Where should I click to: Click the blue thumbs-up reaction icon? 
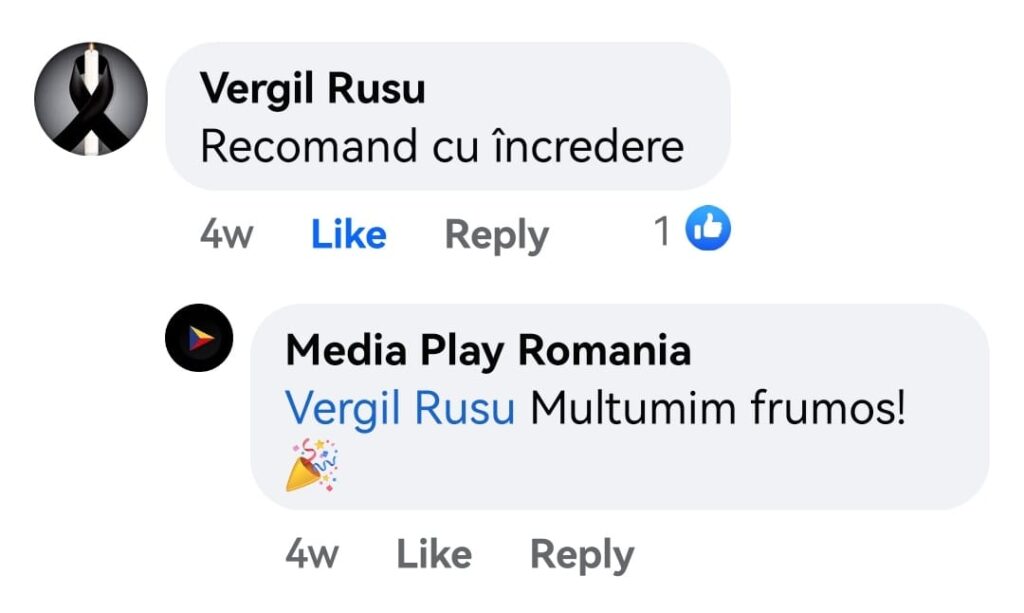(708, 228)
